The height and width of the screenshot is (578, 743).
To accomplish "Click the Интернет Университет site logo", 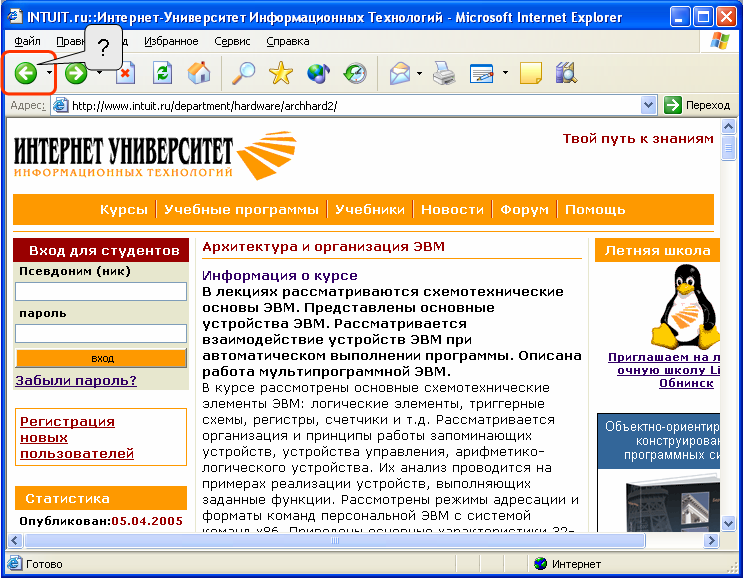I will pyautogui.click(x=155, y=155).
